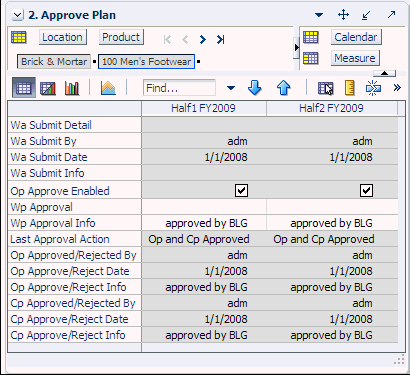
Task: Select the 100 Men's Footwear product tile
Action: 146,62
